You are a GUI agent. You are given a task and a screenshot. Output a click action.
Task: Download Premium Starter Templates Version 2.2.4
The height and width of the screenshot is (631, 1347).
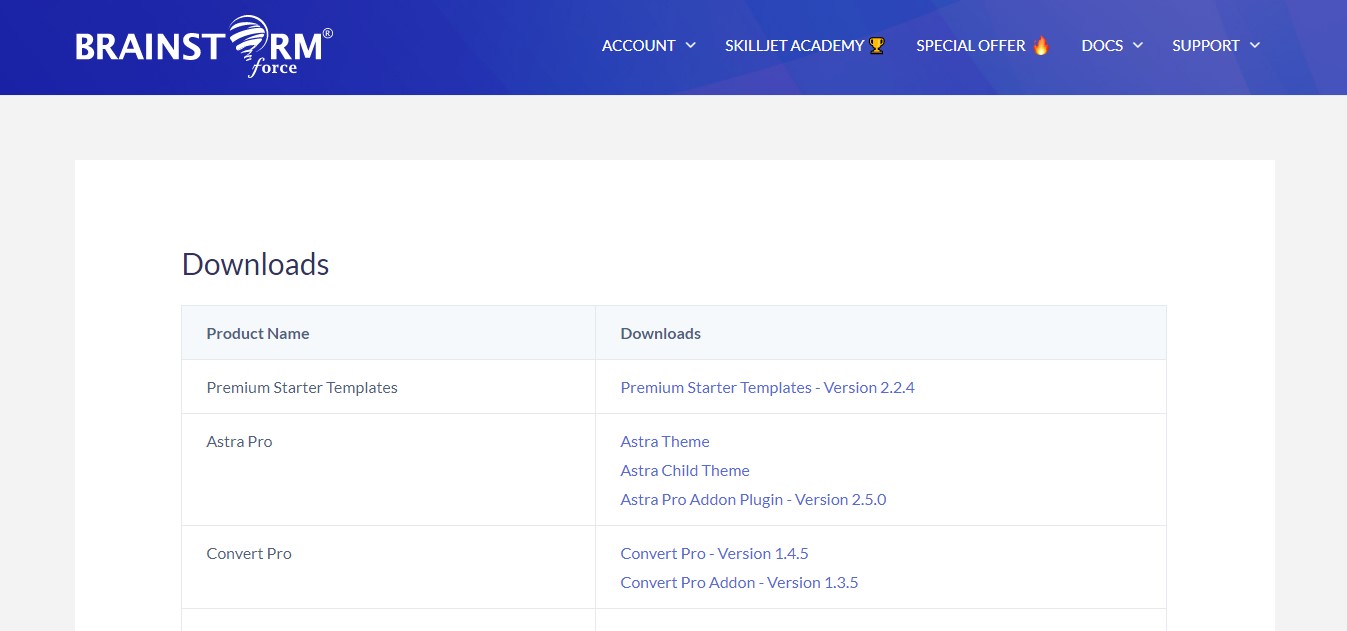pyautogui.click(x=767, y=387)
